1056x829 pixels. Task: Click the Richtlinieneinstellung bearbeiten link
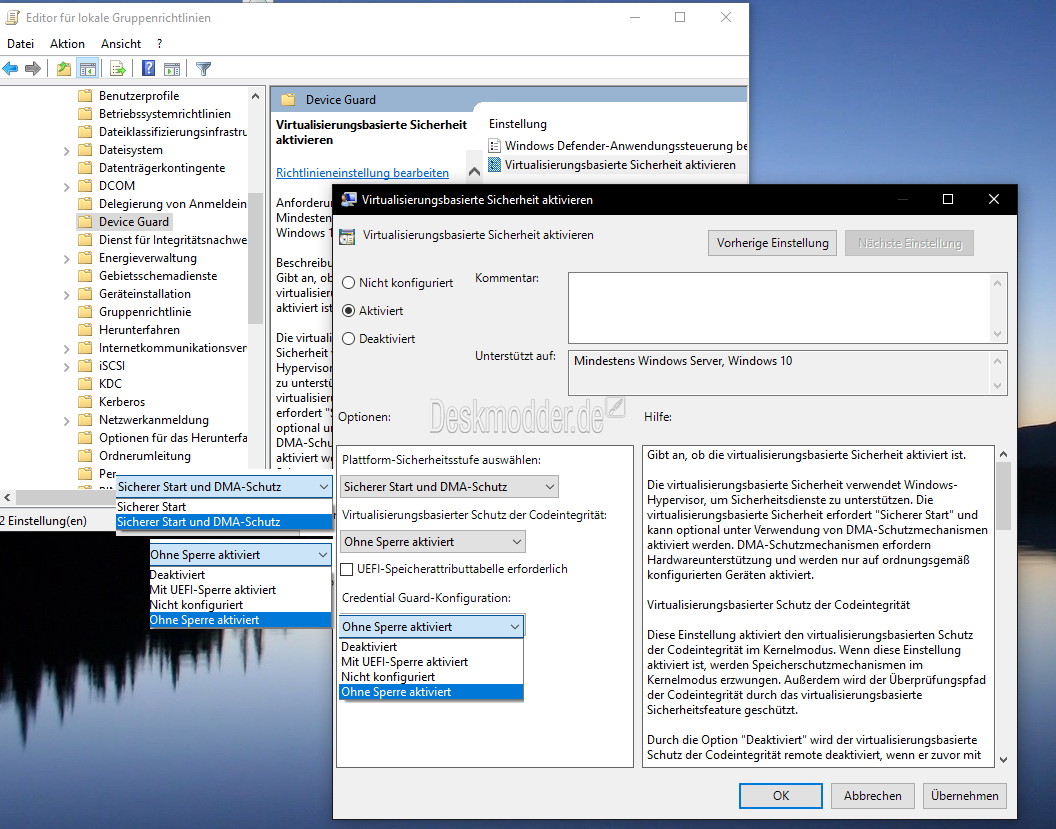(x=362, y=173)
